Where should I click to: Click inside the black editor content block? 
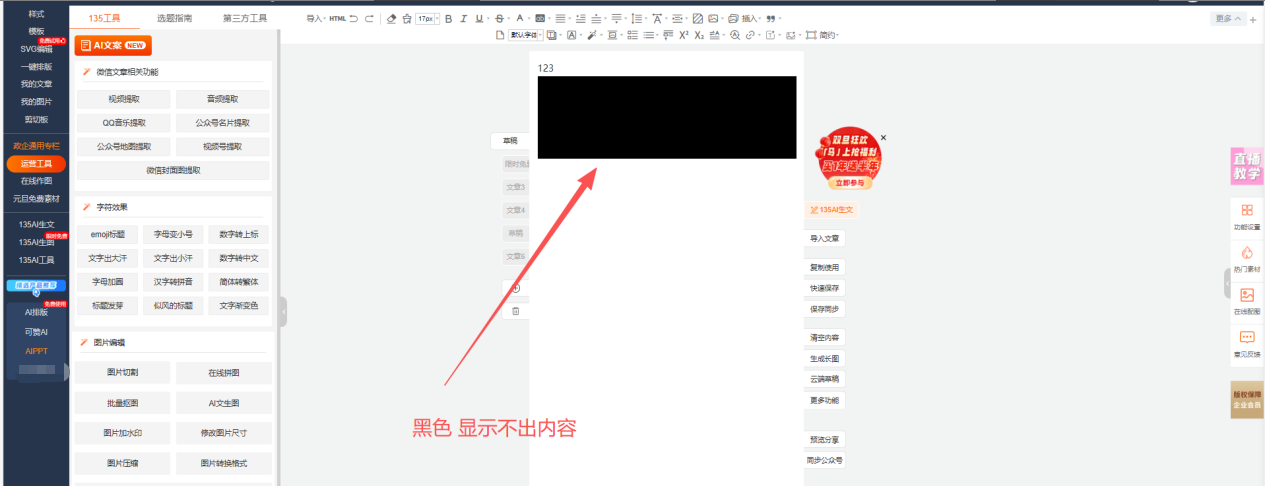click(667, 117)
